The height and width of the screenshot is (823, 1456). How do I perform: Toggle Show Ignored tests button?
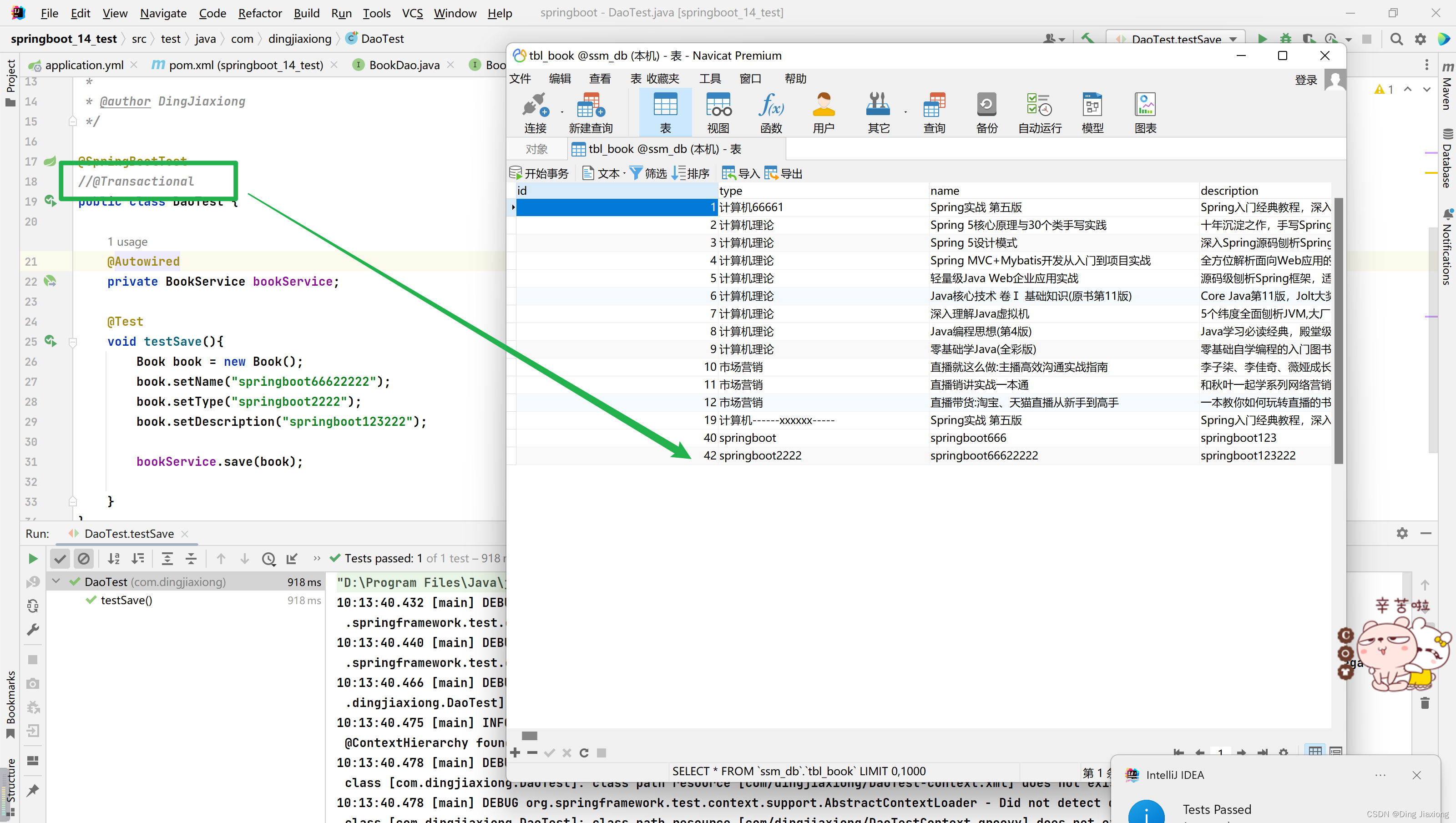point(84,559)
